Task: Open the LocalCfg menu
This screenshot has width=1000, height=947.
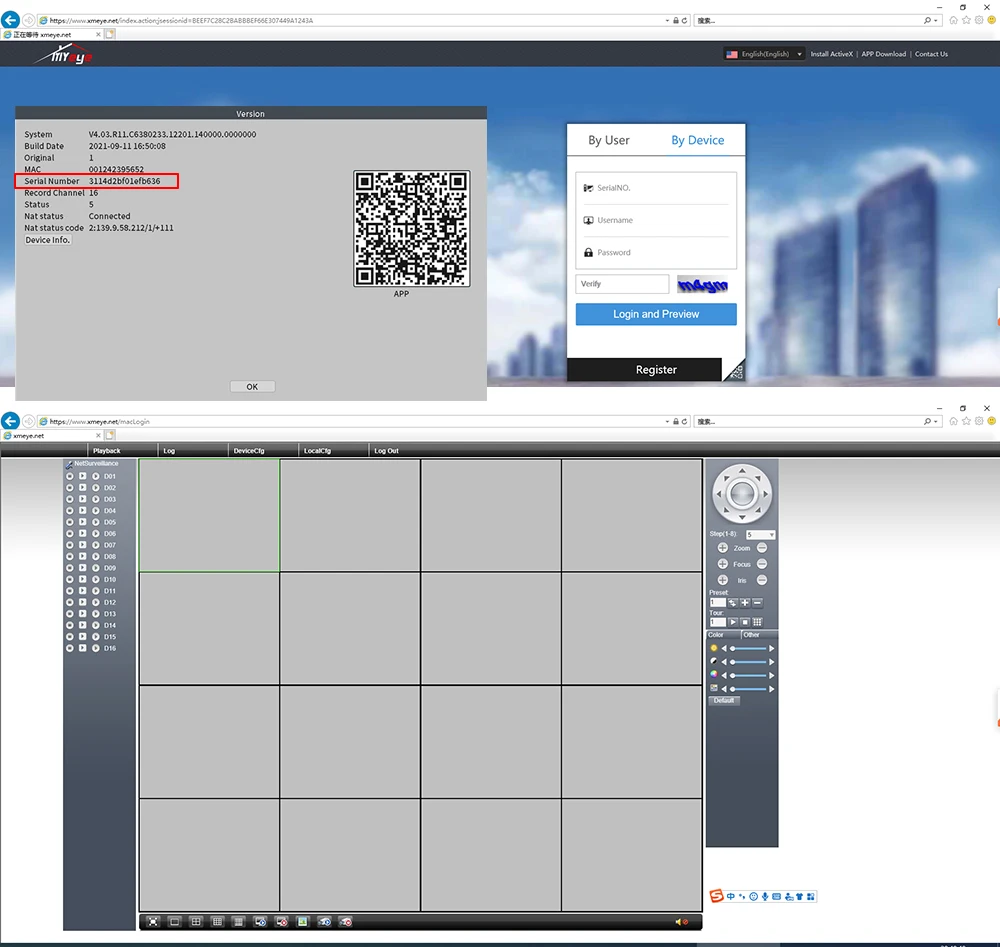Action: pos(317,451)
